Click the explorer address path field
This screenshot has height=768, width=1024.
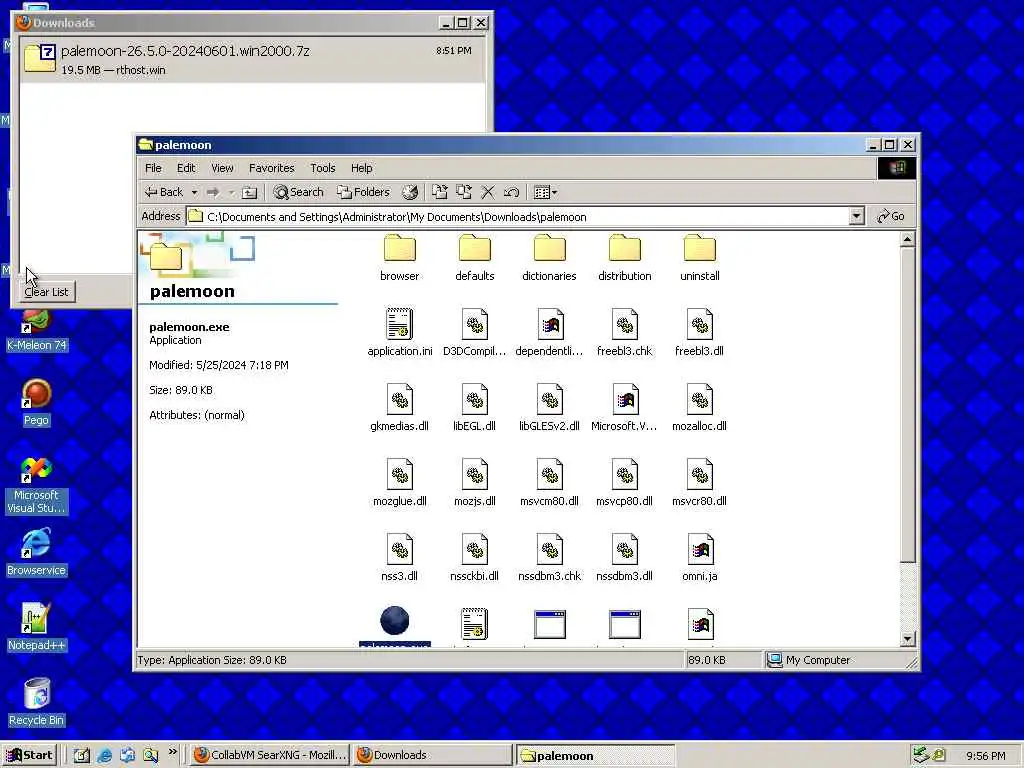click(517, 217)
